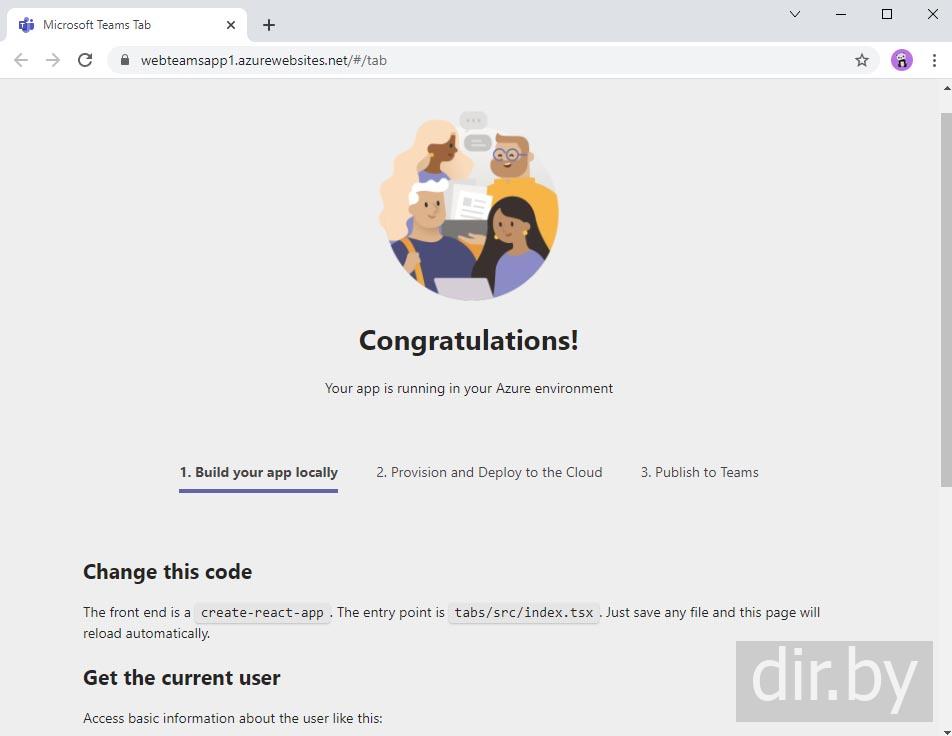The height and width of the screenshot is (736, 952).
Task: Open a new tab with the plus button
Action: coord(269,25)
